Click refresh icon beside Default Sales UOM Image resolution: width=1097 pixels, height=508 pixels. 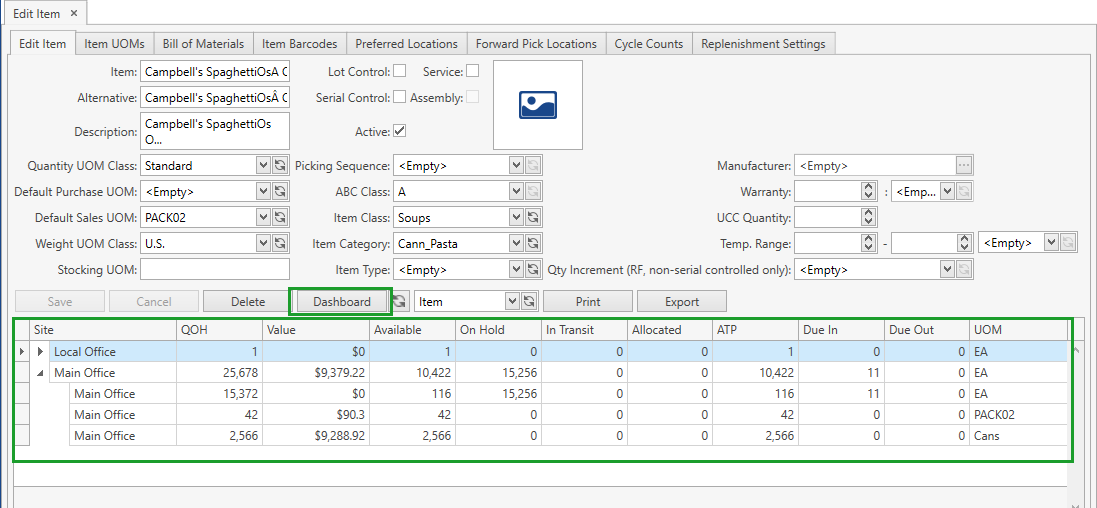coord(280,218)
